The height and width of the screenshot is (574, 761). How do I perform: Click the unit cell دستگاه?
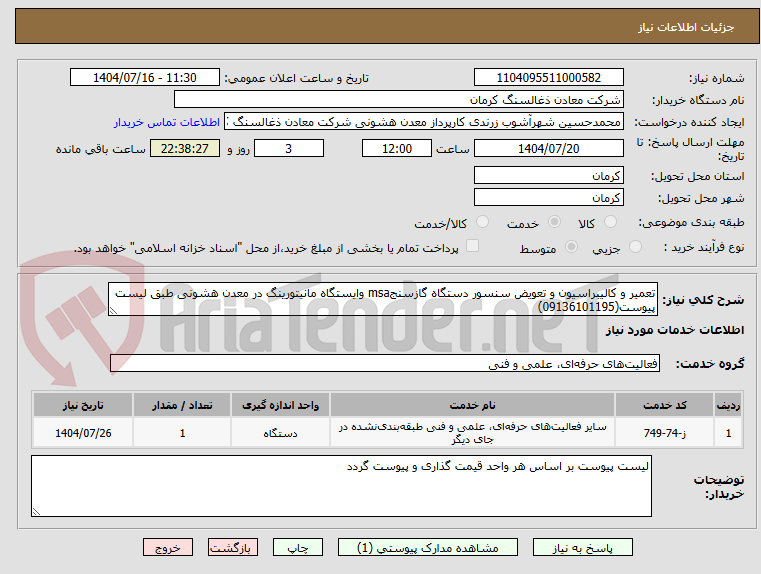[x=280, y=433]
